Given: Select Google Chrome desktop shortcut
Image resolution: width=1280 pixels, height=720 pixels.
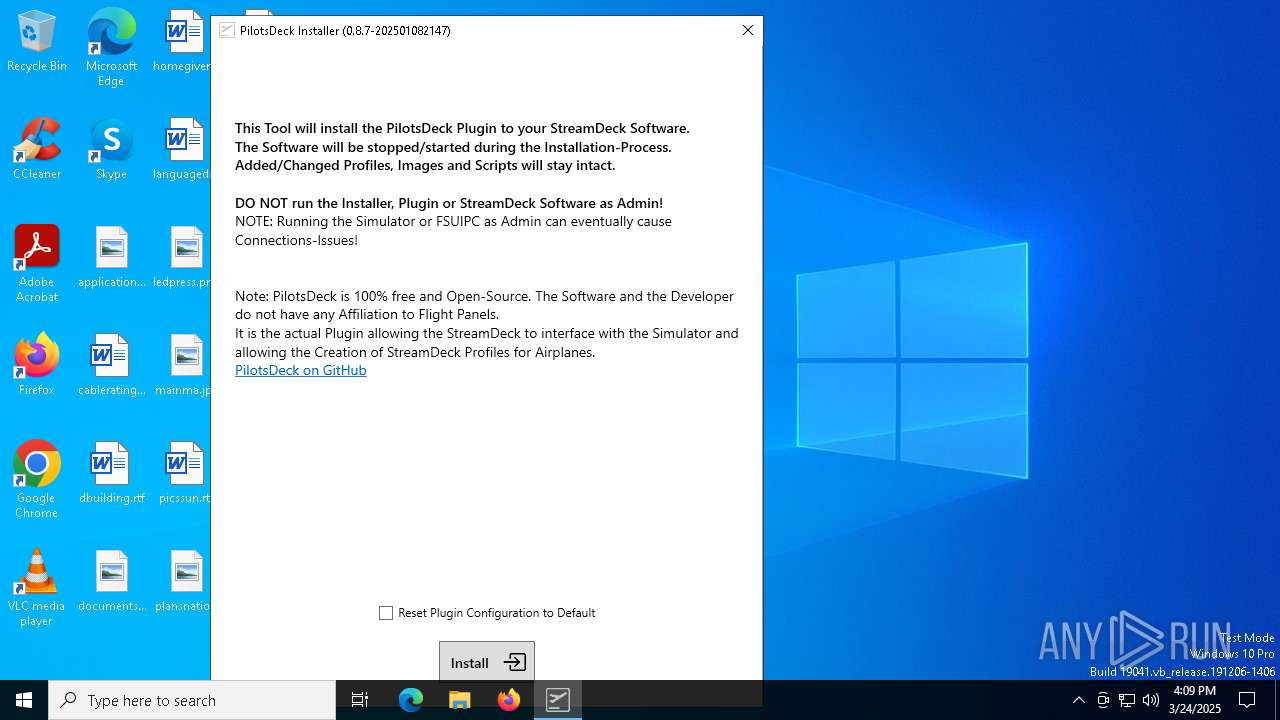Looking at the screenshot, I should click(37, 480).
